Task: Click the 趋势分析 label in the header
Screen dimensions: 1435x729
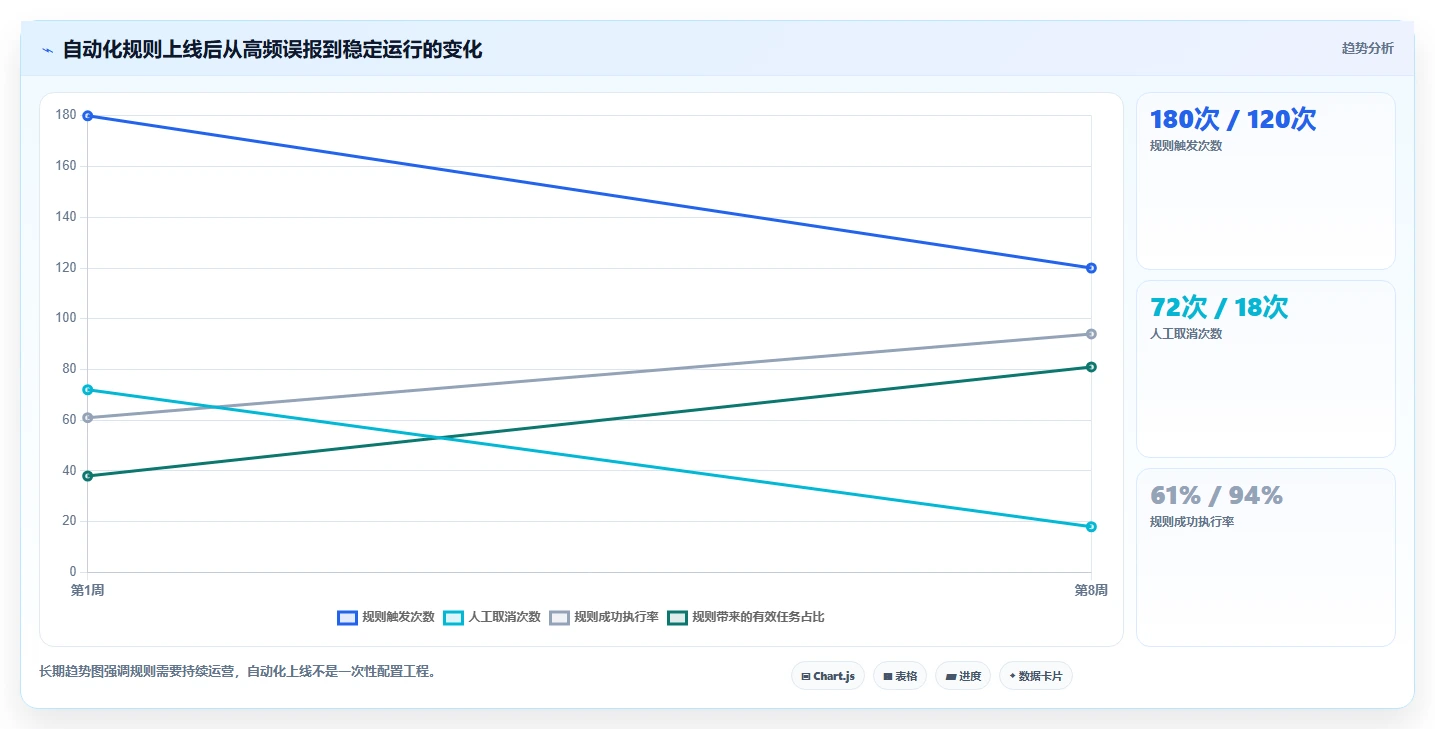Action: tap(1367, 48)
